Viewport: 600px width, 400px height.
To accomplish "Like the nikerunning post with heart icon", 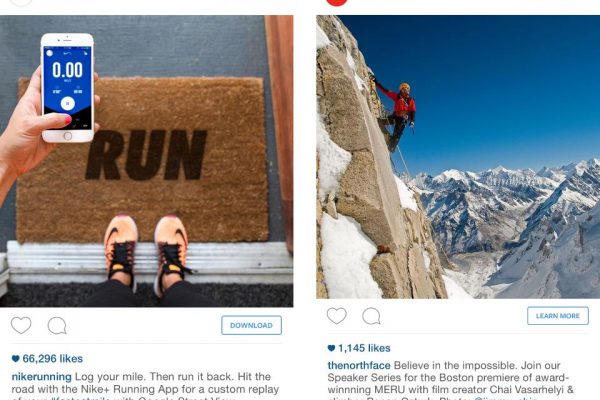I will pyautogui.click(x=21, y=326).
